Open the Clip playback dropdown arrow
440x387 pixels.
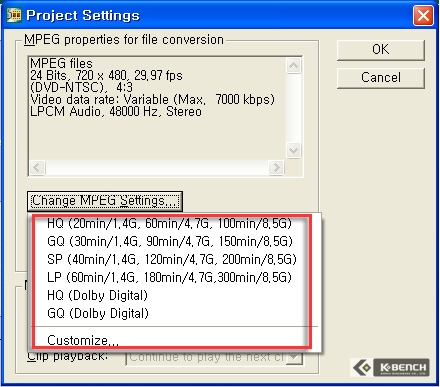tap(295, 358)
